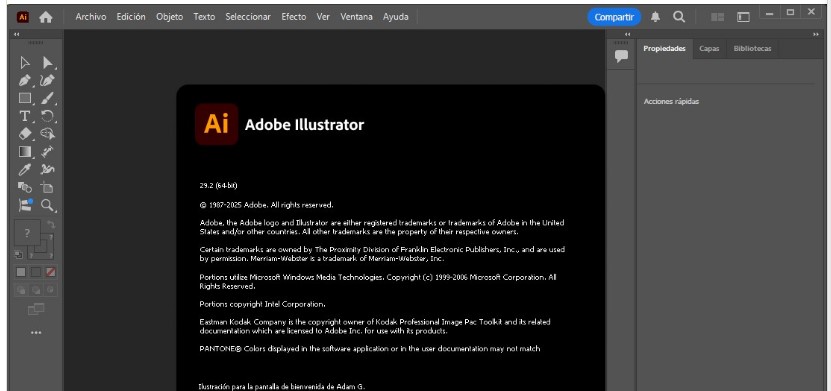Swap fill and stroke arrow

51,225
